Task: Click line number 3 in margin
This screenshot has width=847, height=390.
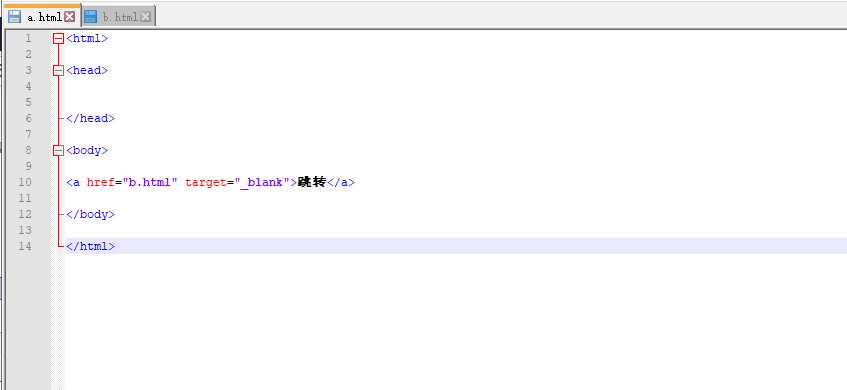Action: 28,70
